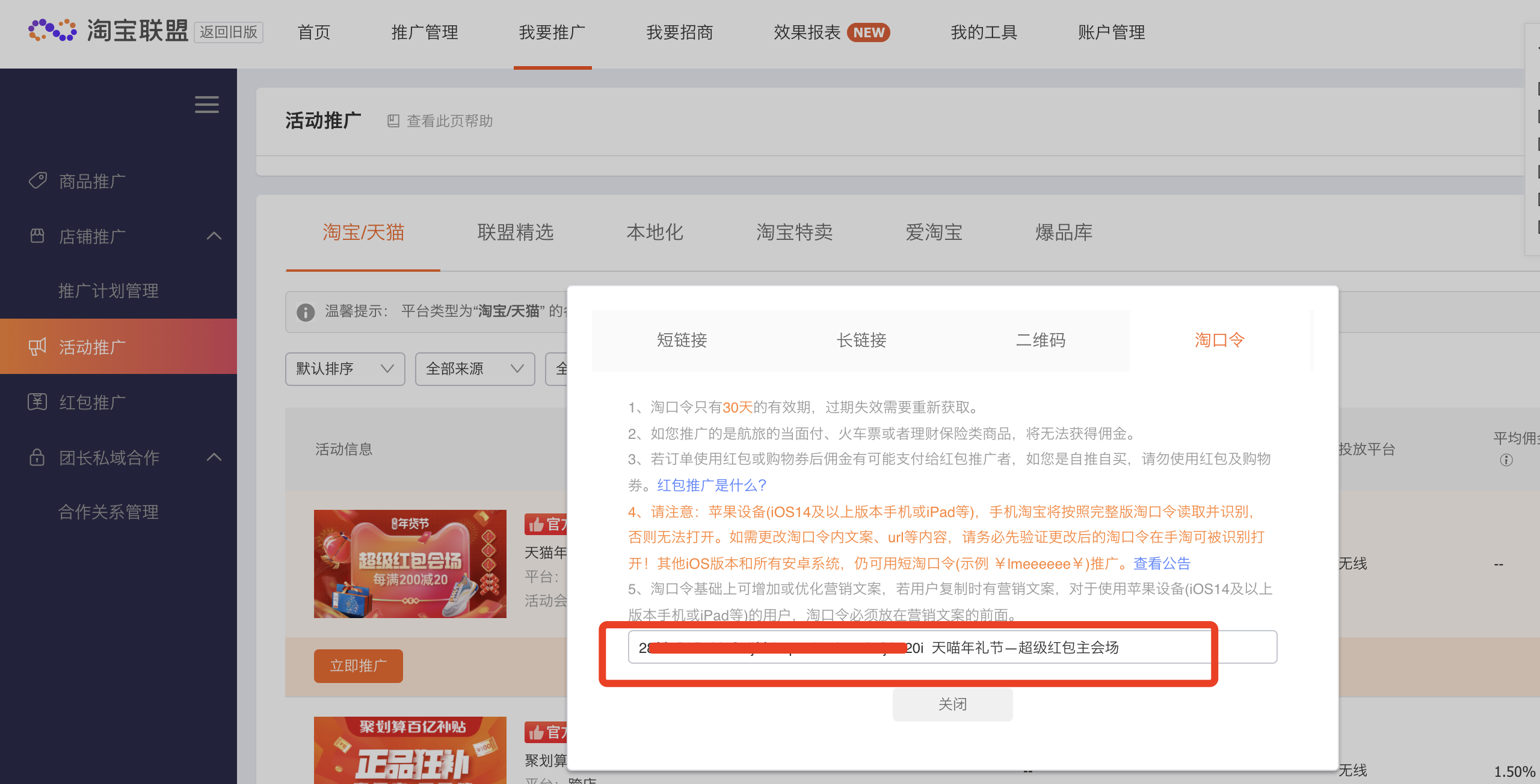Click the 商品推广 tag icon
This screenshot has width=1540, height=784.
click(x=37, y=180)
